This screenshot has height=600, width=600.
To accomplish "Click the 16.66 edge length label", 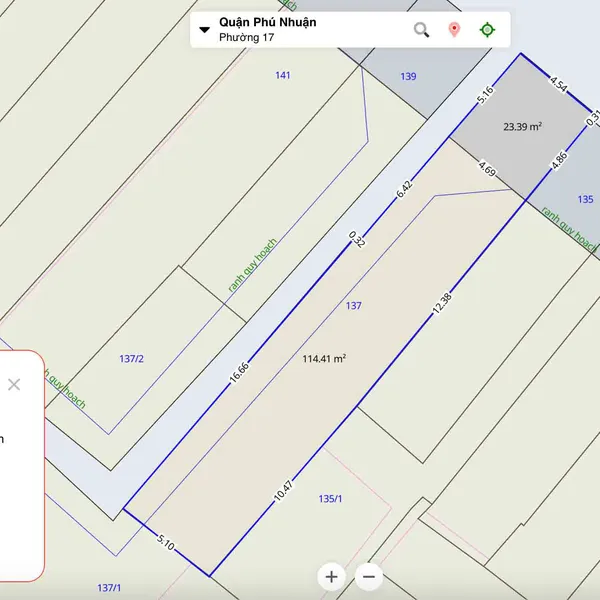I will pos(238,373).
